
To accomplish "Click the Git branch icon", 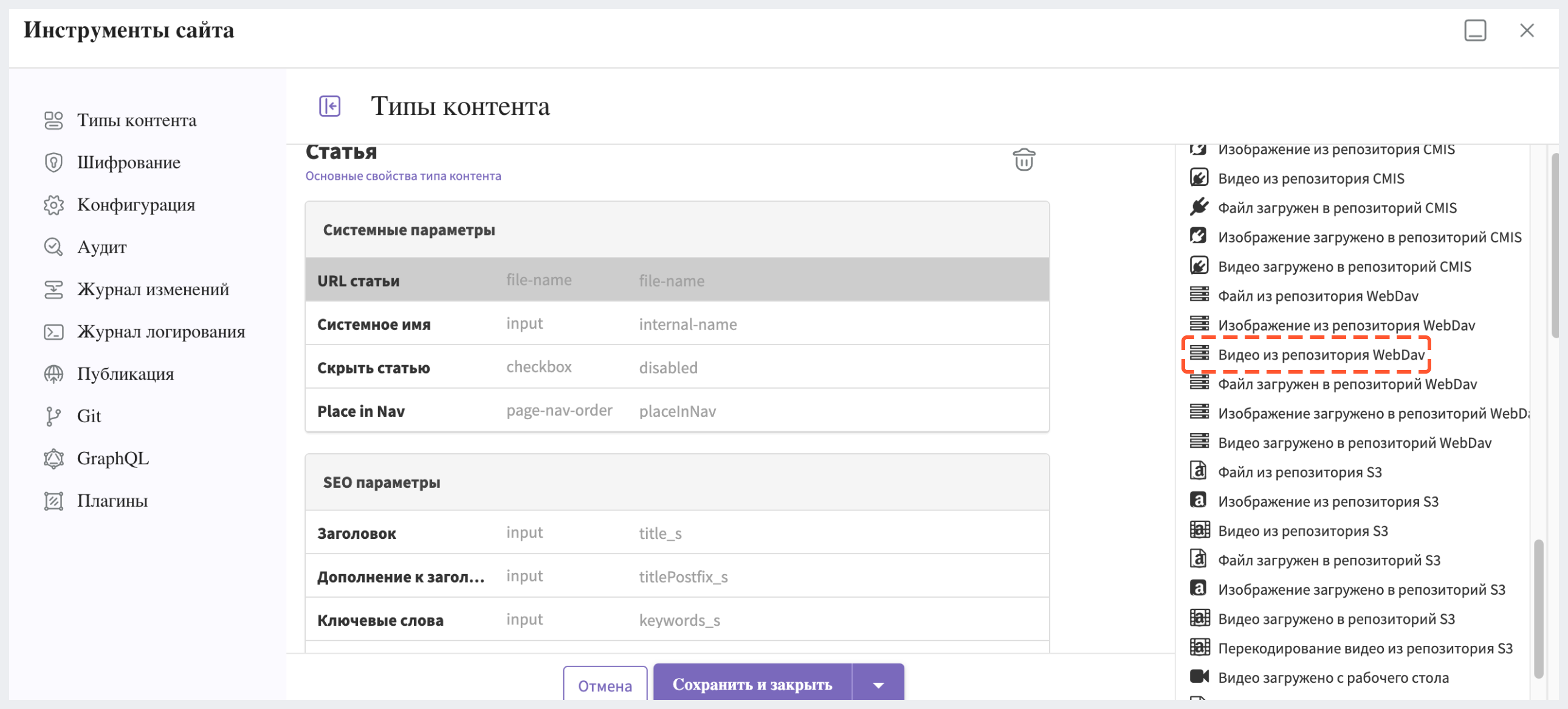I will (x=53, y=416).
